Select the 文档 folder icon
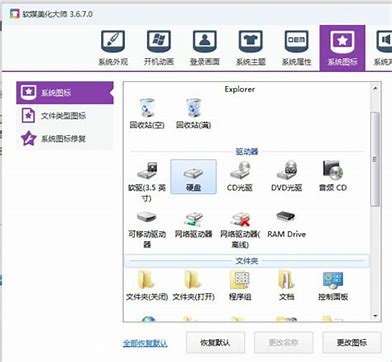Viewport: 392px width, 362px height. (x=286, y=286)
